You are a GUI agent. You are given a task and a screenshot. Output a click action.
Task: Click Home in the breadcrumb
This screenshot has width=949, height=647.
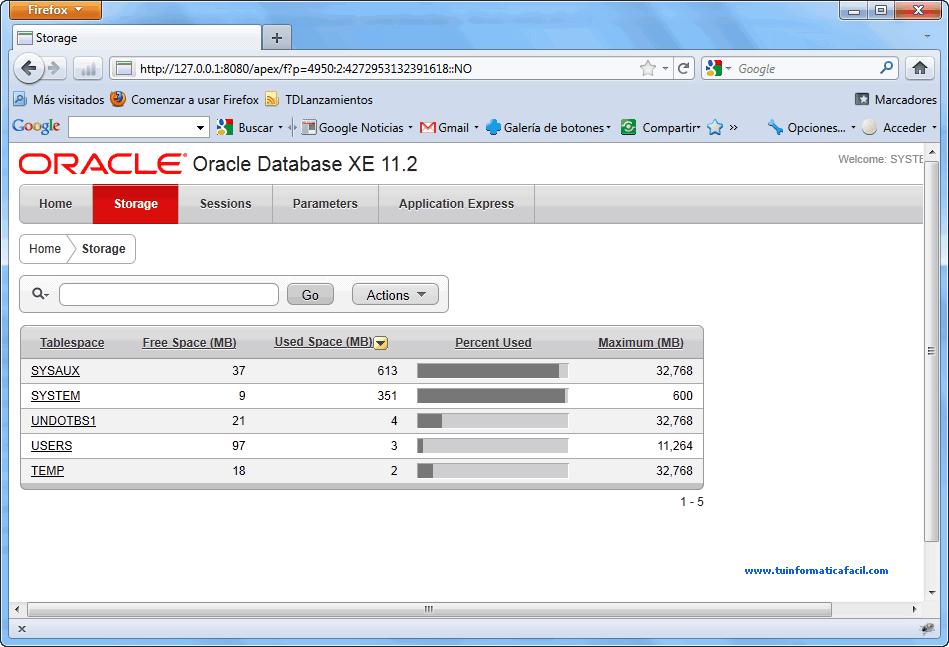point(45,249)
